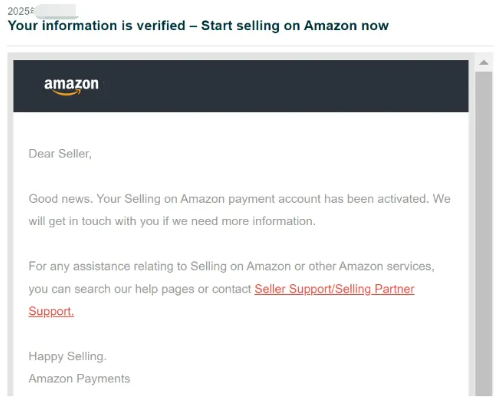The height and width of the screenshot is (401, 497).
Task: Click the dark header banner area
Action: 241,86
